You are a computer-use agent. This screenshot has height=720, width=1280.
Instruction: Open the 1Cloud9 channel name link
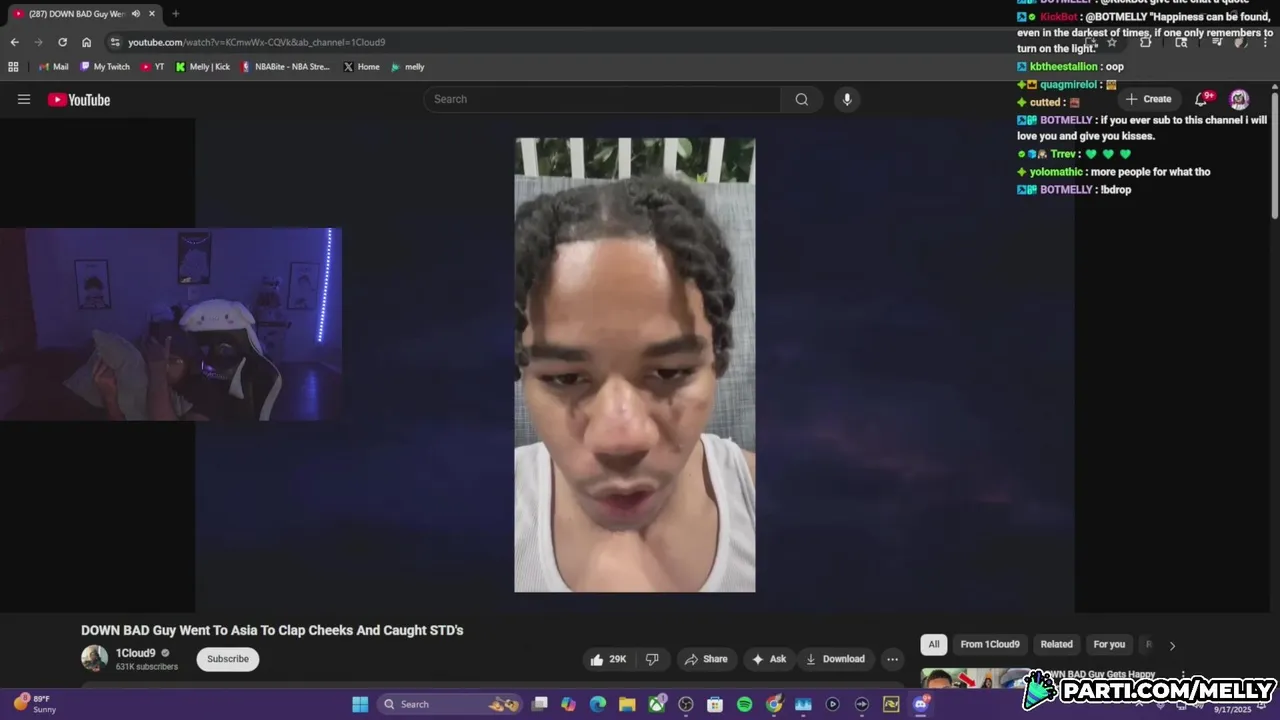click(x=135, y=653)
